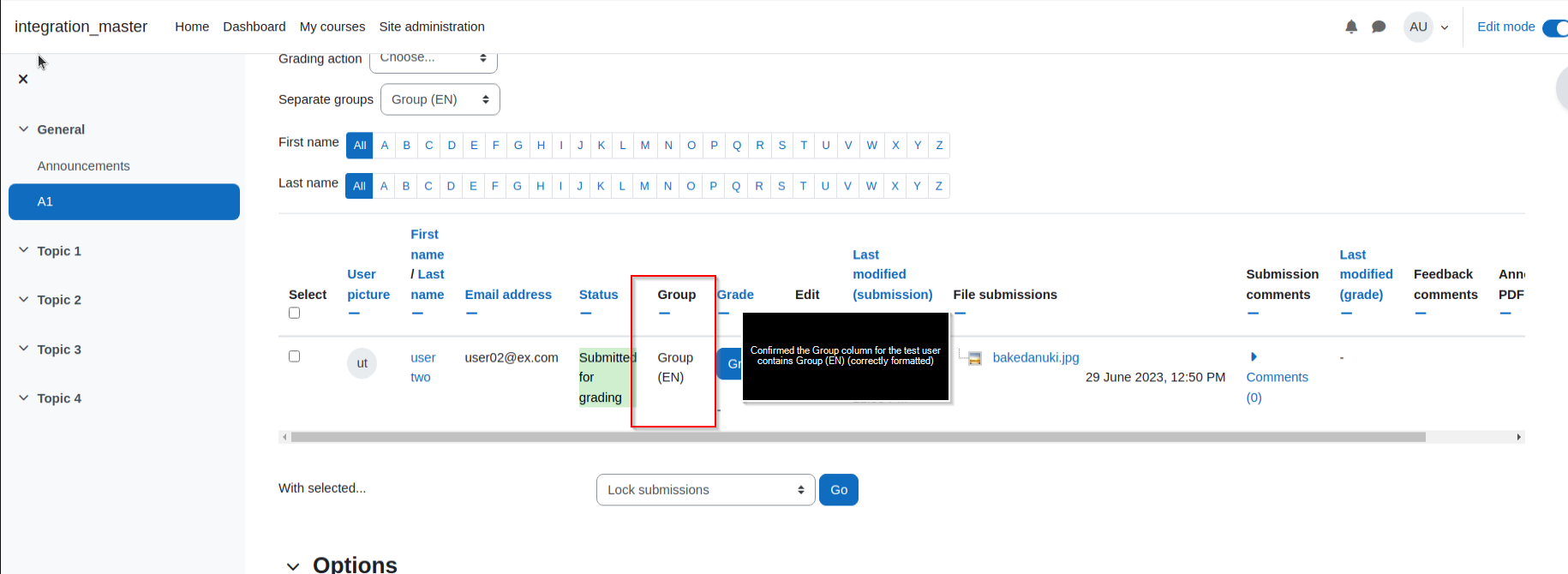Hide the Submission comments column dash icon
Image resolution: width=1568 pixels, height=574 pixels.
pyautogui.click(x=1253, y=314)
